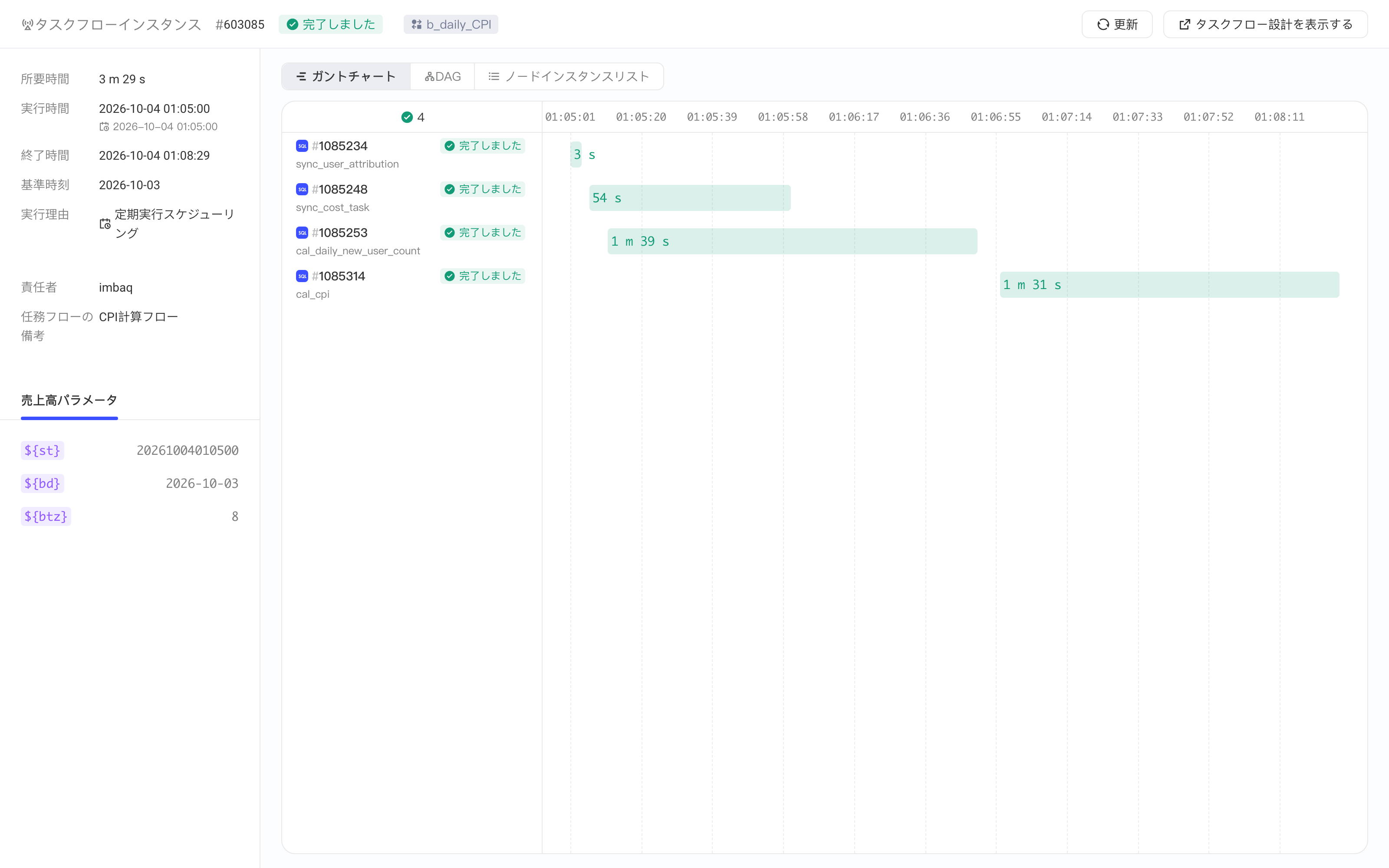Click the green check icon beside header 完了しました

pyautogui.click(x=292, y=24)
